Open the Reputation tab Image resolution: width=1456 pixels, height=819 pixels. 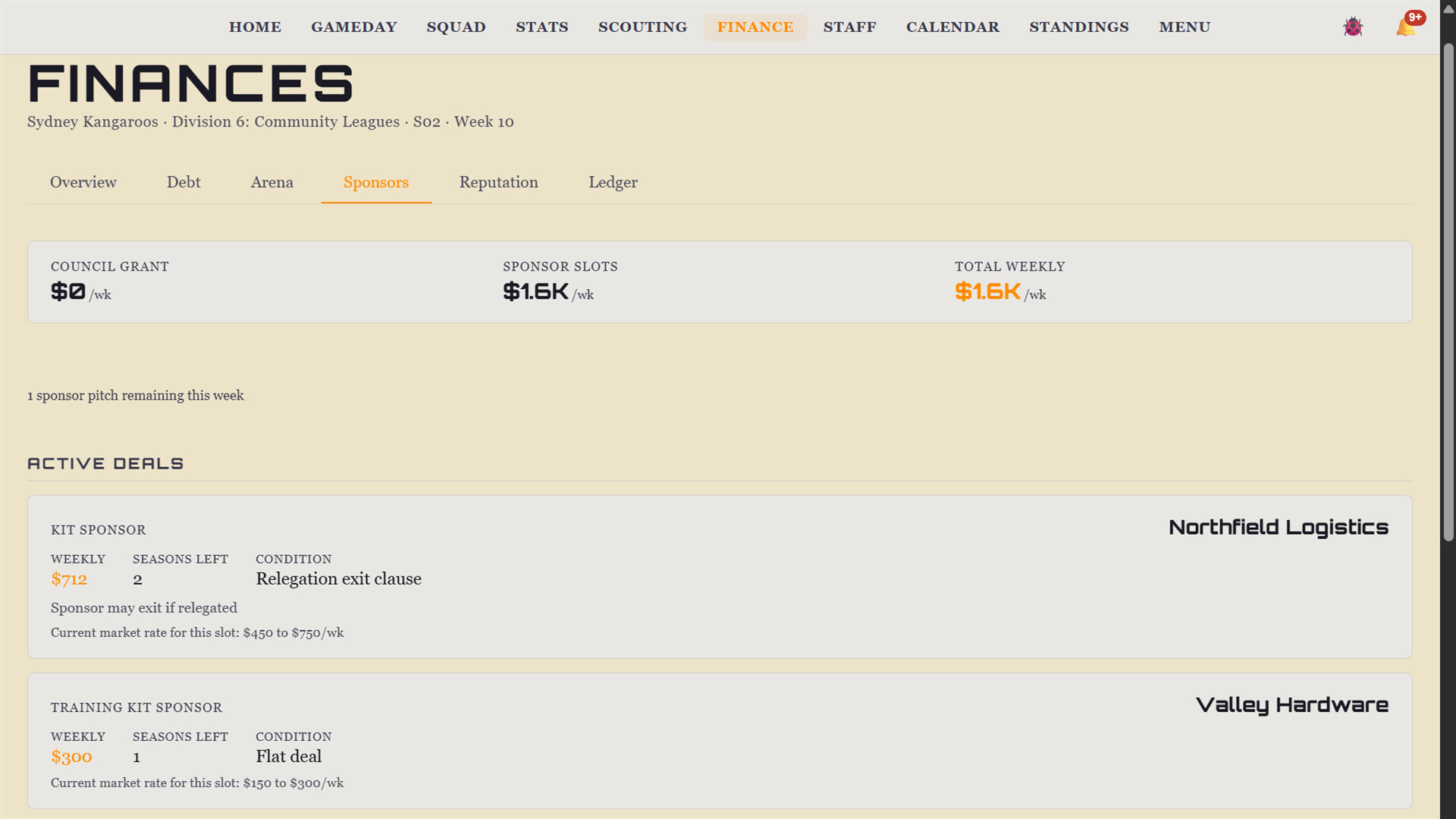click(499, 183)
